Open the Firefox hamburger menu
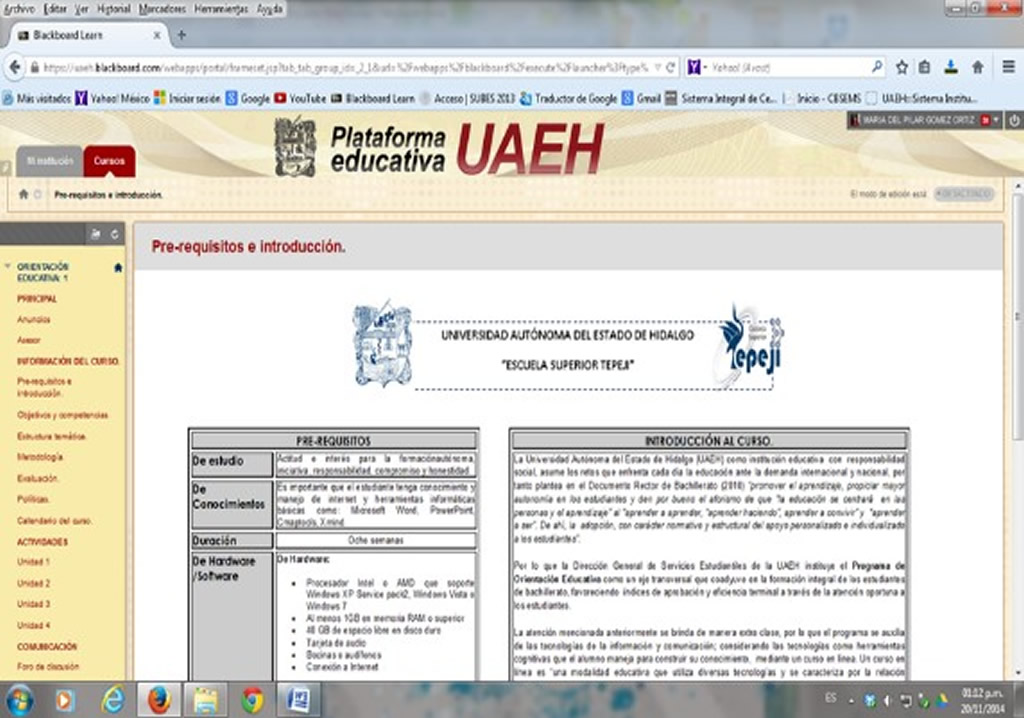 (1008, 67)
